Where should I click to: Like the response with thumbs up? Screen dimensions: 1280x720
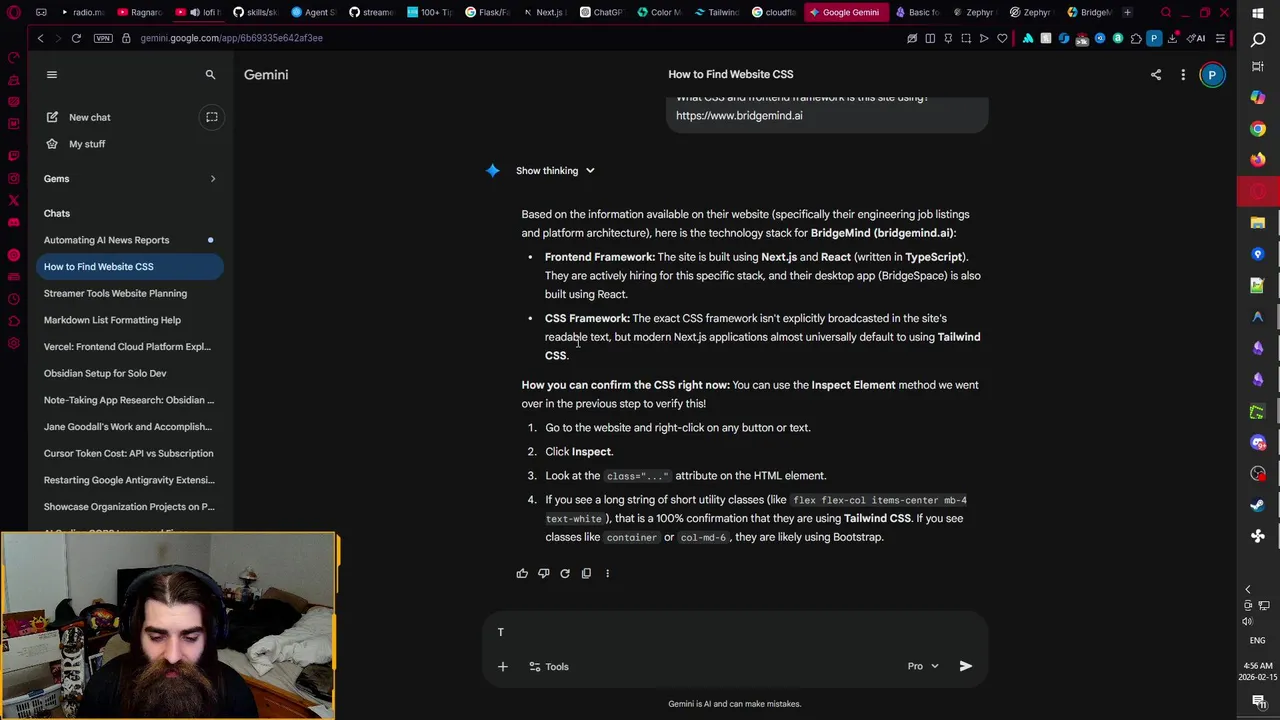[522, 573]
